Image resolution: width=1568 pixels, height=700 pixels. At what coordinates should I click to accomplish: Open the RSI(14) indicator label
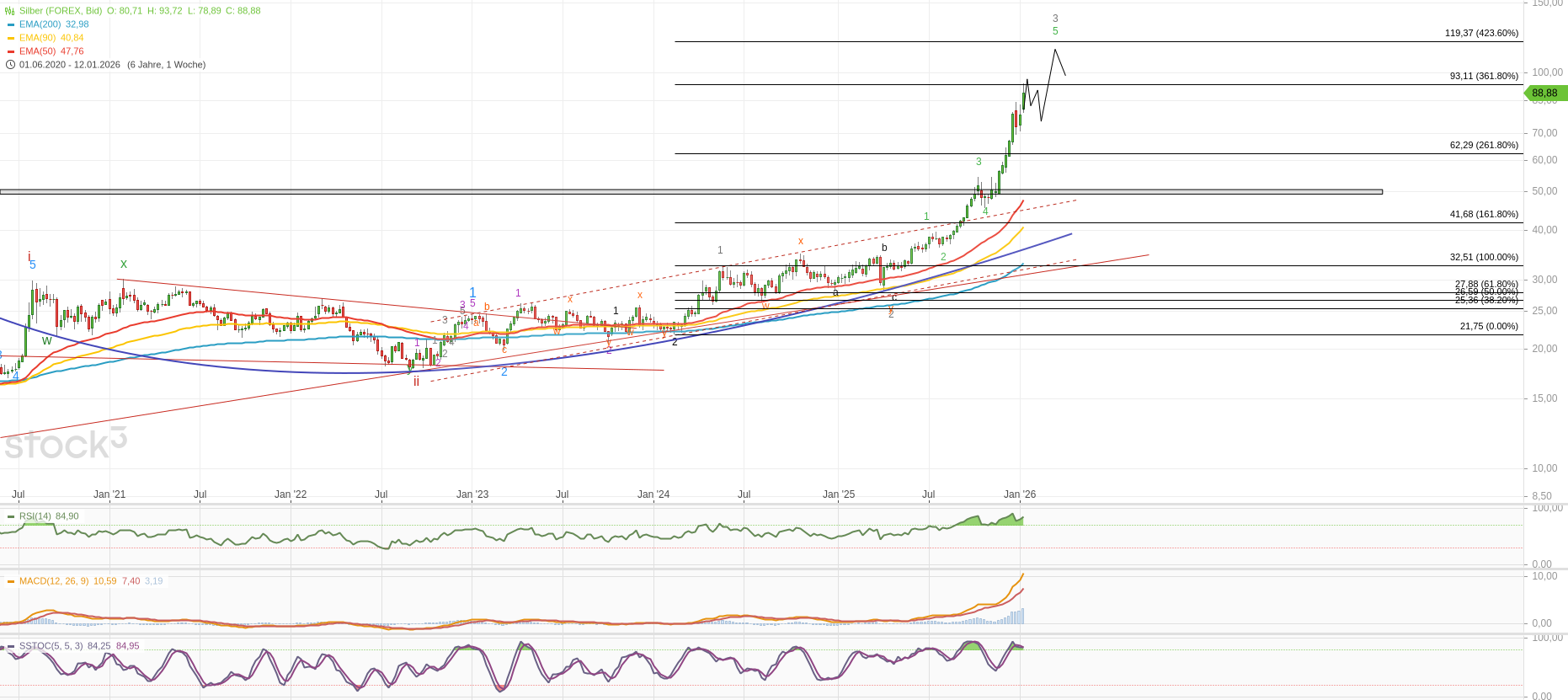click(35, 516)
